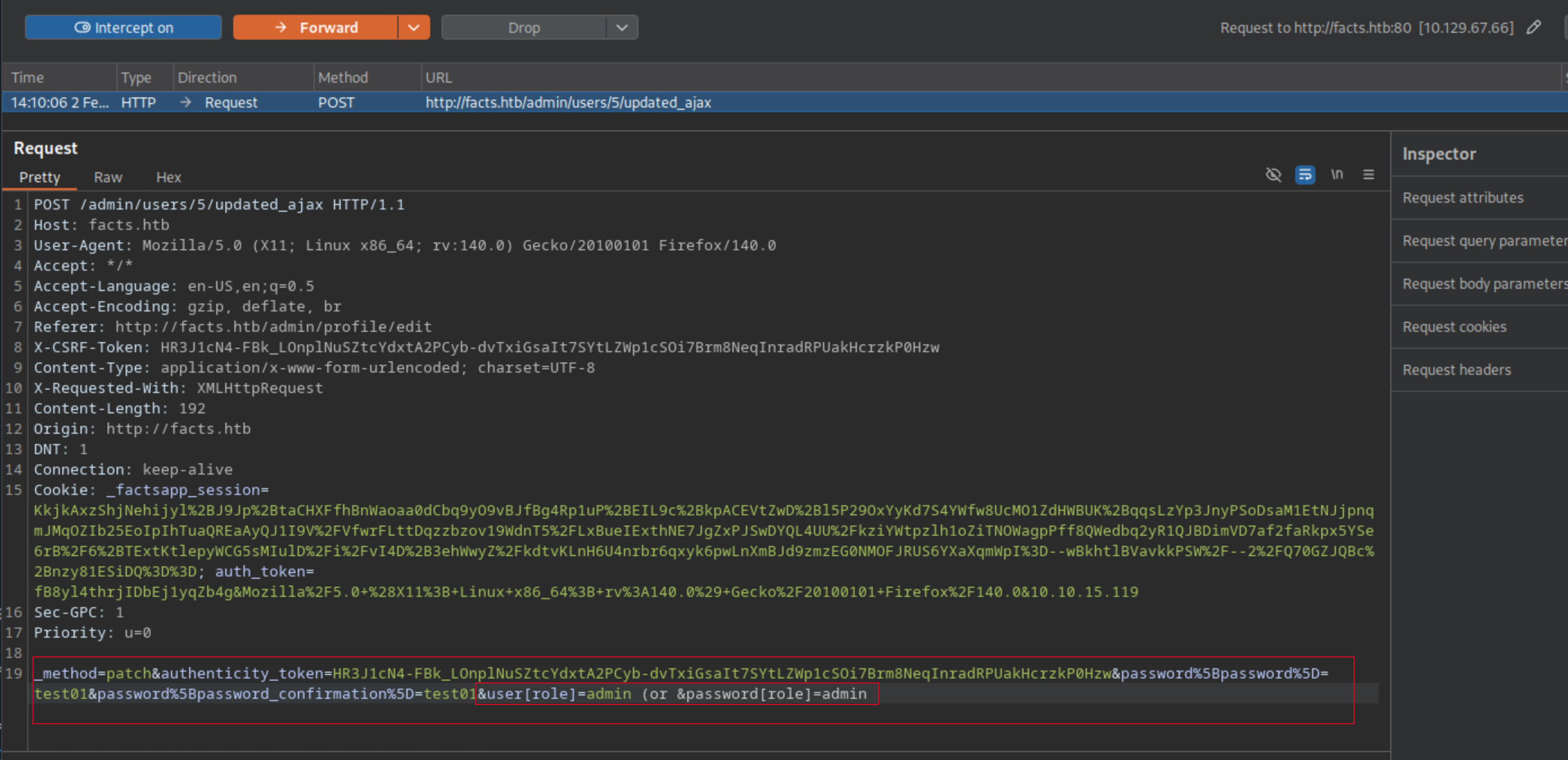Toggle hide non-printable characters eye icon
This screenshot has height=760, width=1568.
click(1273, 175)
